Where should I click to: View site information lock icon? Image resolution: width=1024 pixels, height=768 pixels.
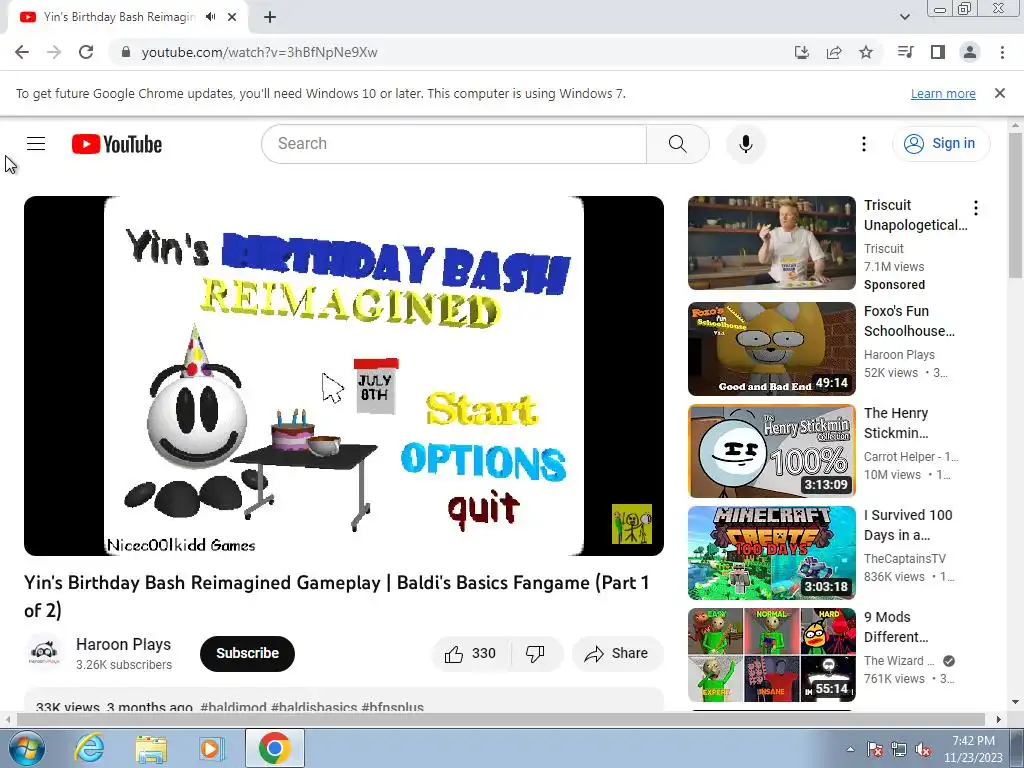[x=126, y=52]
